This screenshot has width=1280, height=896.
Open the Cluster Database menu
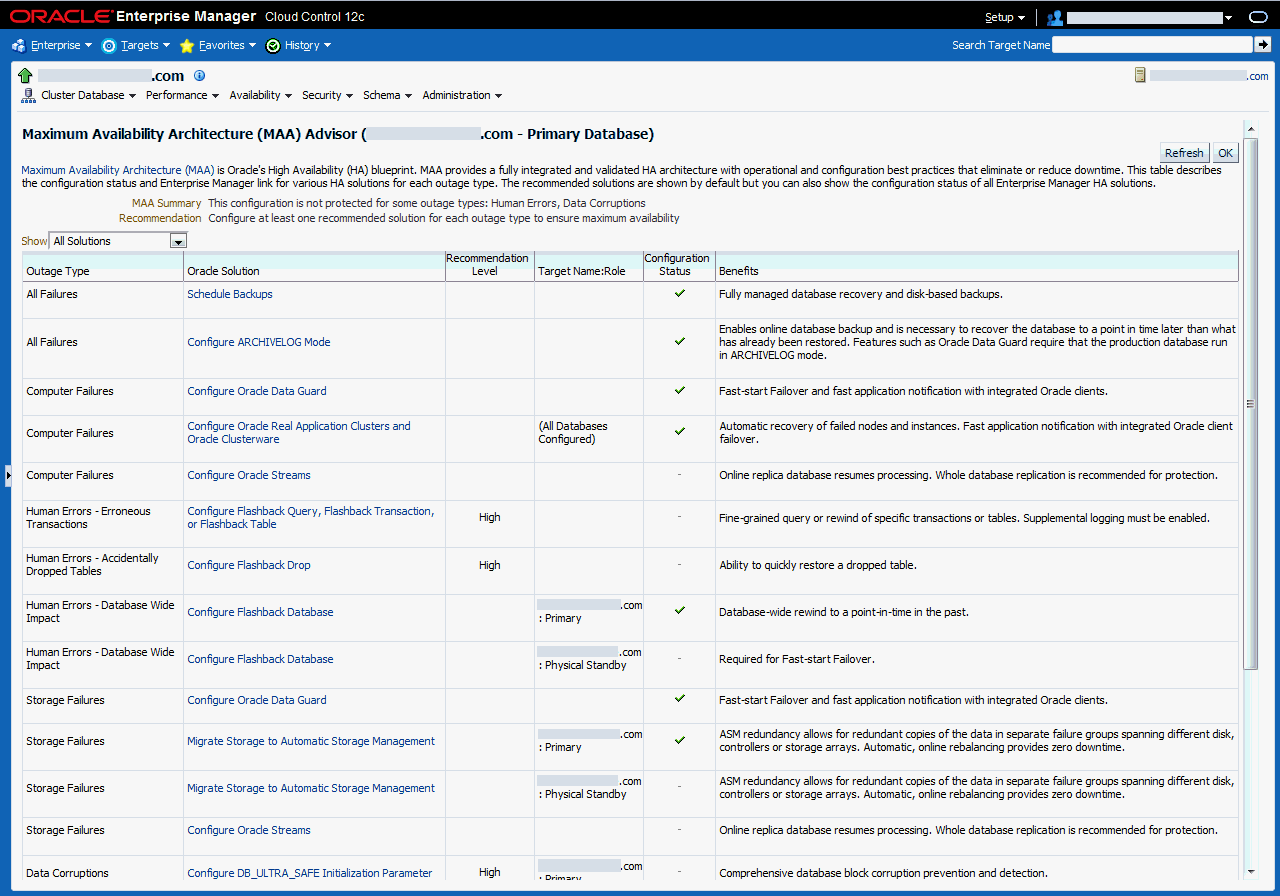coord(88,96)
